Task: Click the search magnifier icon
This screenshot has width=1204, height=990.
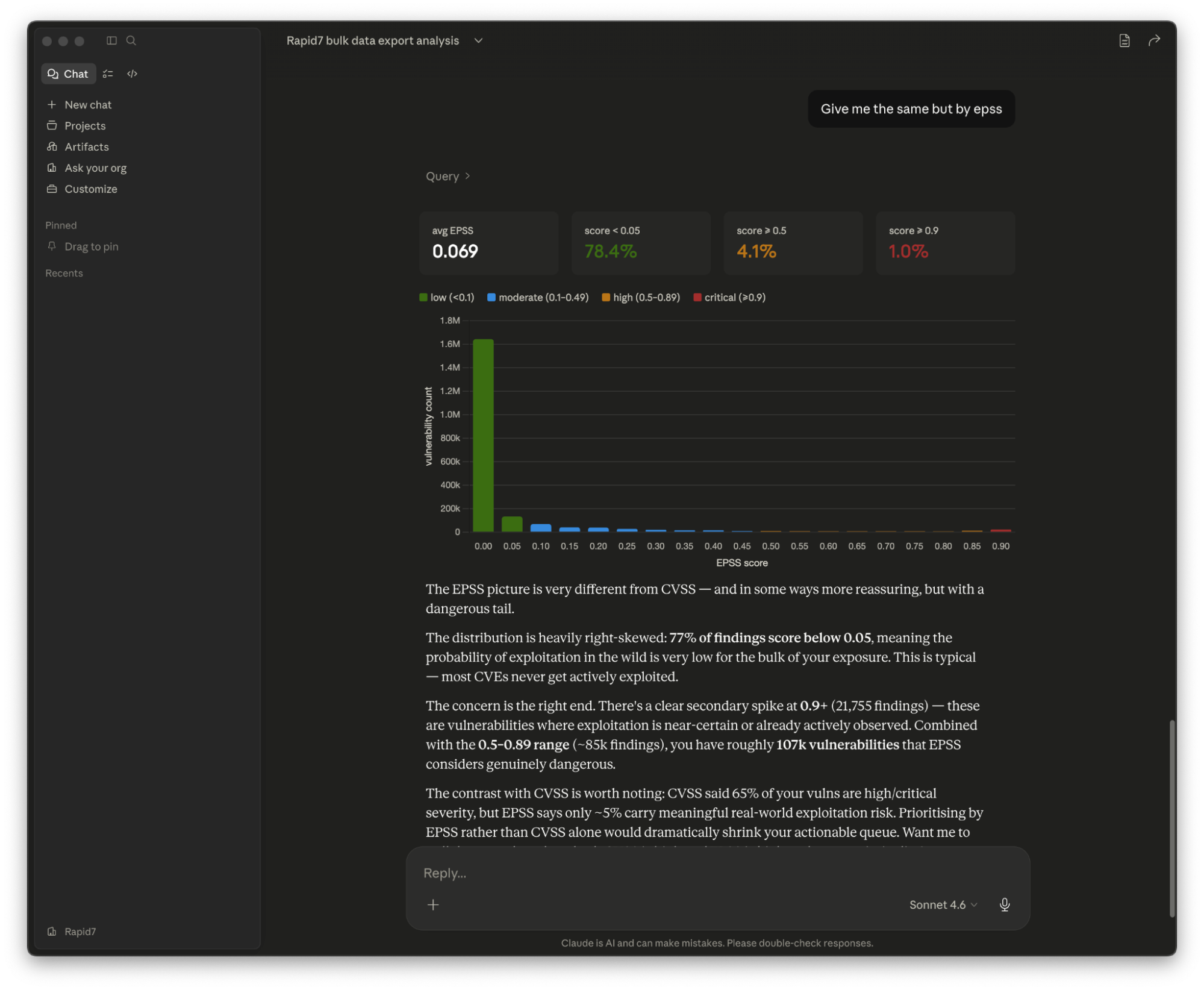Action: (x=131, y=40)
